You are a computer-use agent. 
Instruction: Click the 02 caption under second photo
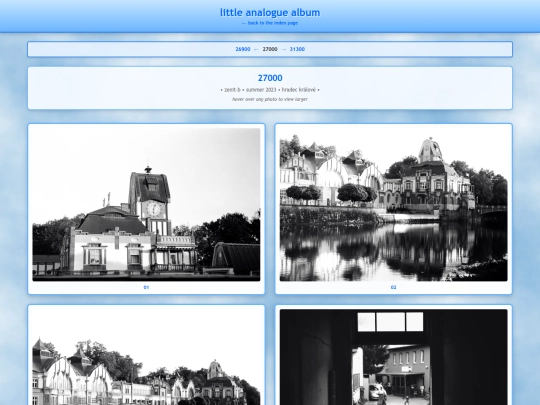click(394, 287)
